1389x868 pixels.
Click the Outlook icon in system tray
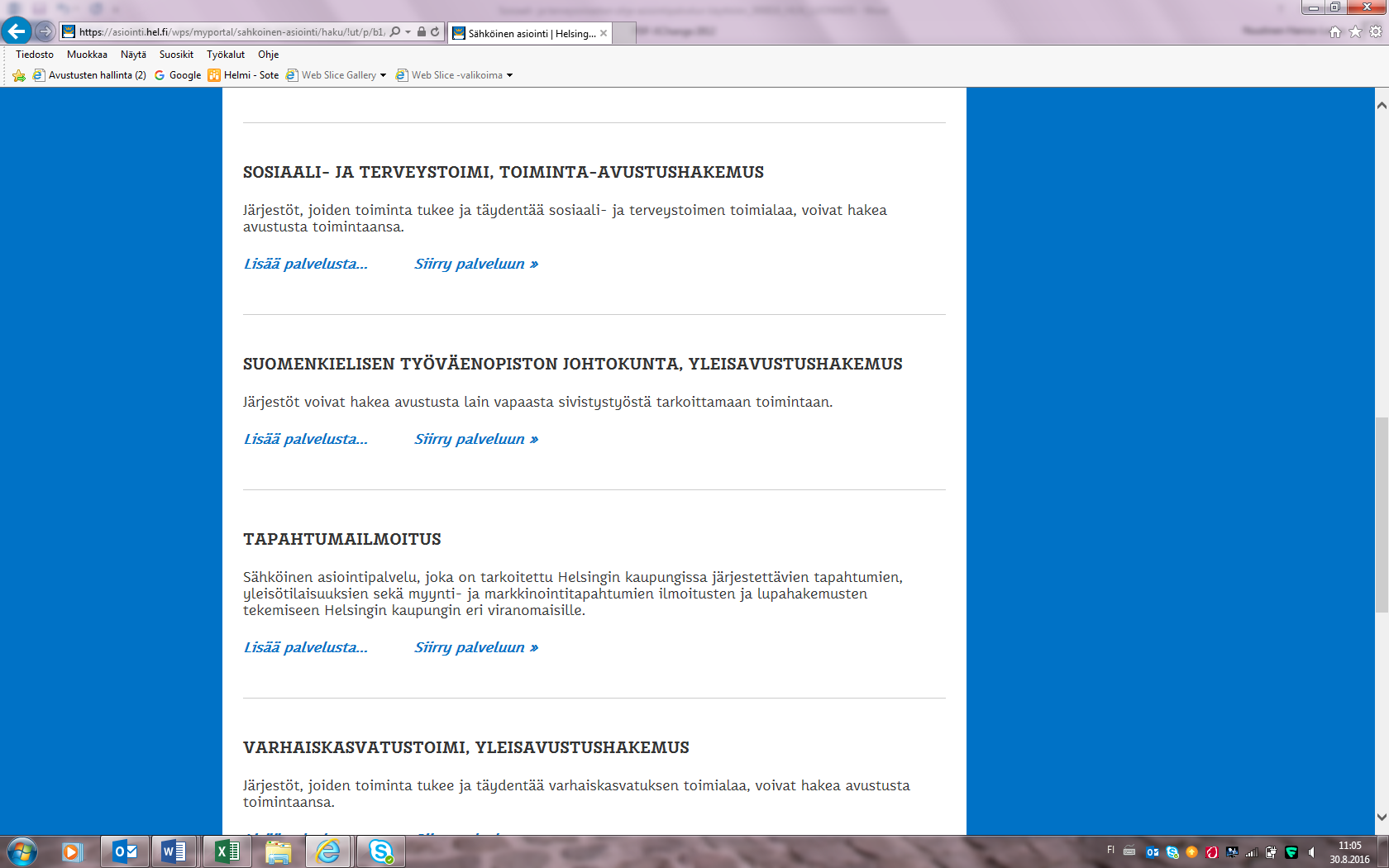(x=1152, y=852)
